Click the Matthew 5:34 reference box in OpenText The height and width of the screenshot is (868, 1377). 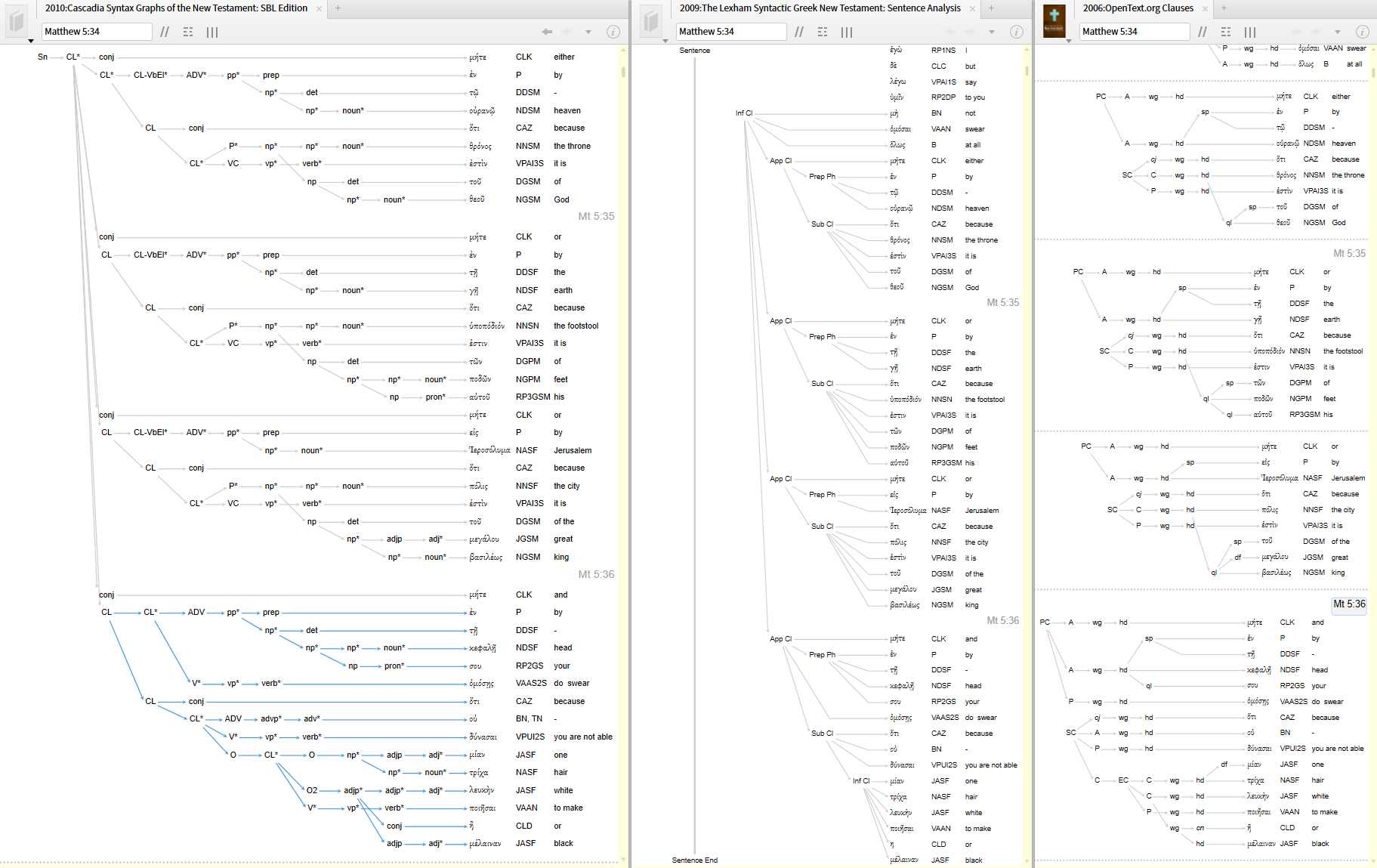[x=1135, y=32]
